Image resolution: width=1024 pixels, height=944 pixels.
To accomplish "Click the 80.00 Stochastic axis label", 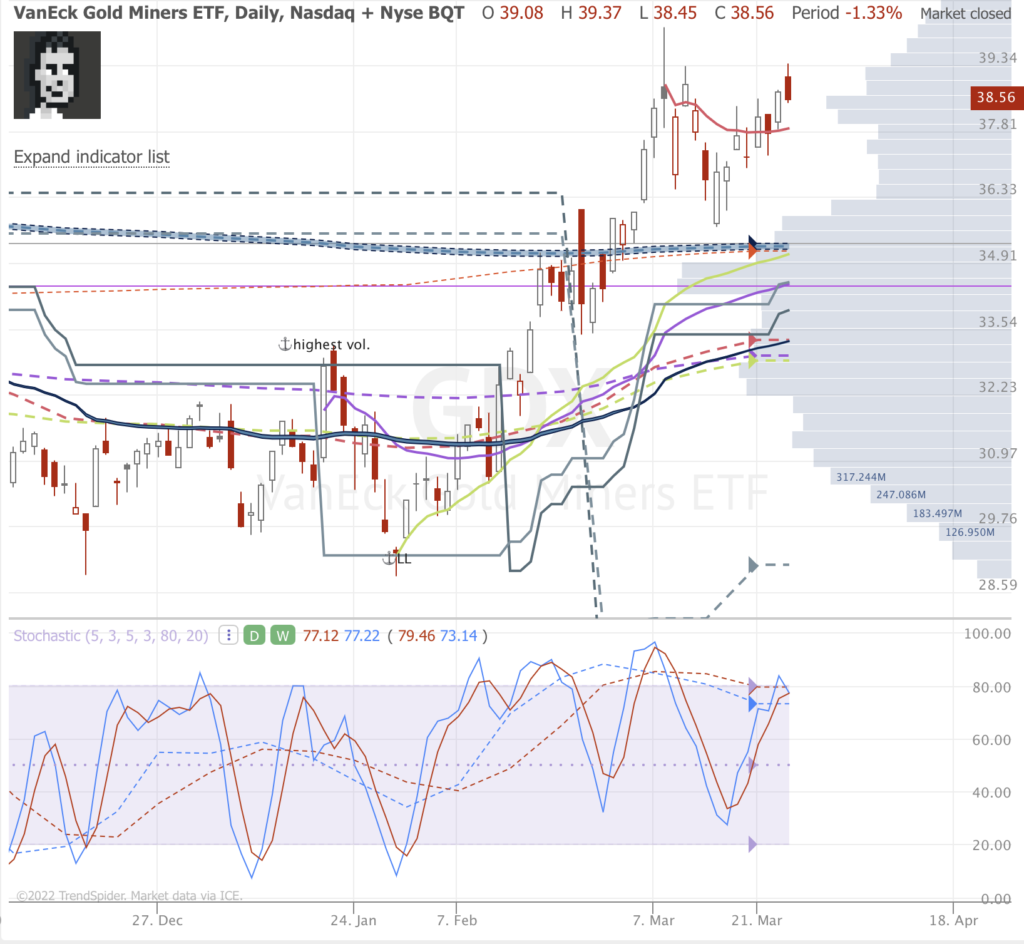I will 991,687.
